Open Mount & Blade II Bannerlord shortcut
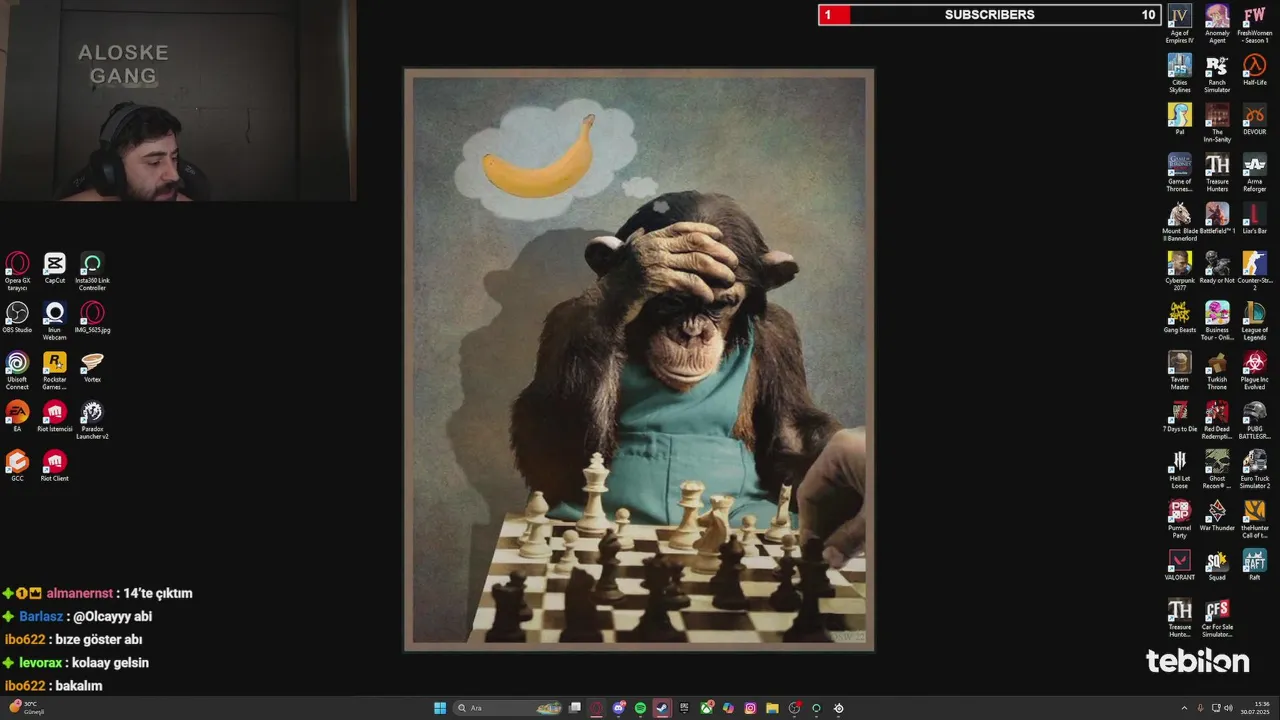1280x720 pixels. 1180,222
